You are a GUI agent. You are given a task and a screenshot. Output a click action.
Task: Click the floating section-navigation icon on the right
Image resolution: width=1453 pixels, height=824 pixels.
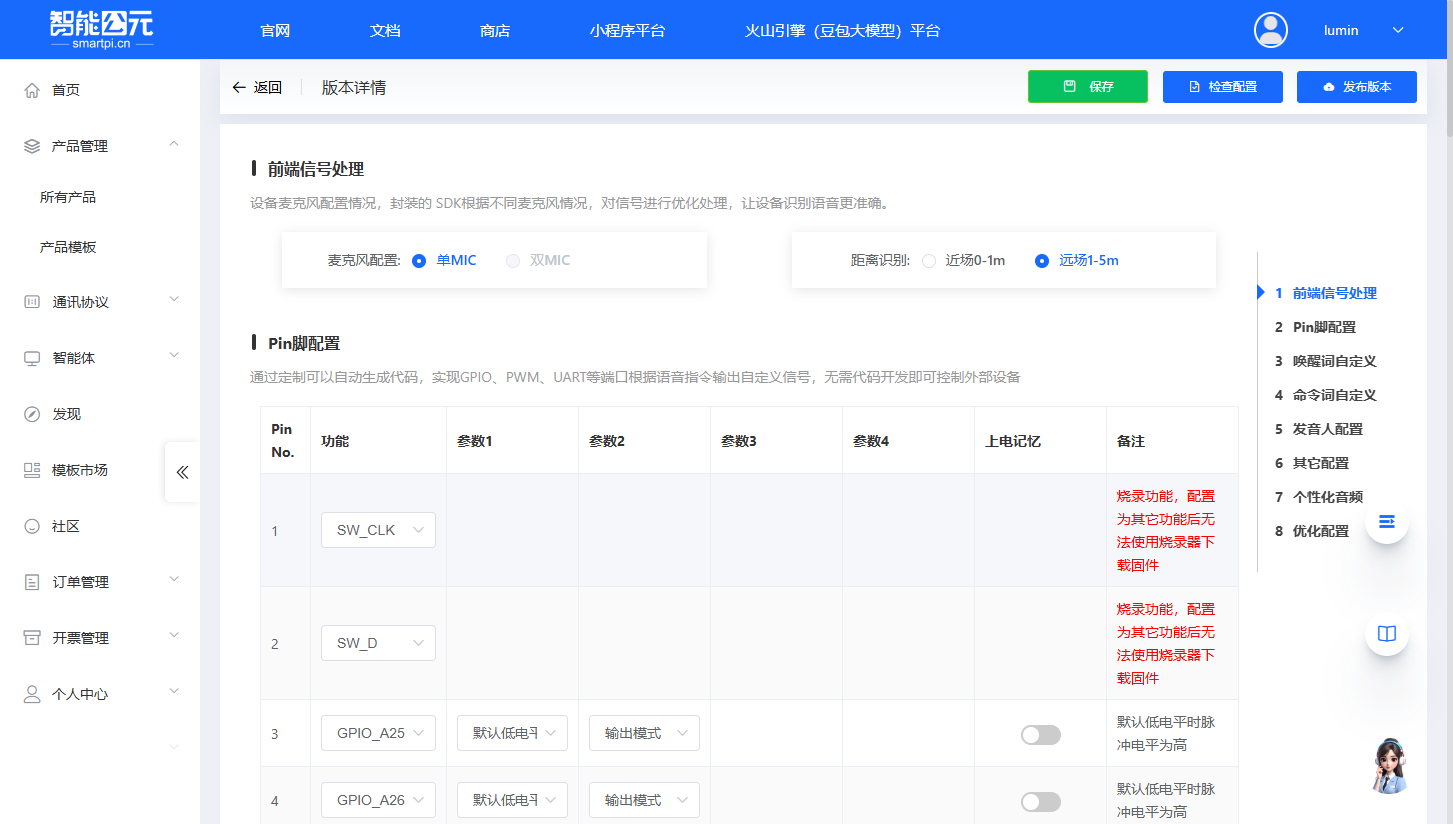[x=1386, y=521]
